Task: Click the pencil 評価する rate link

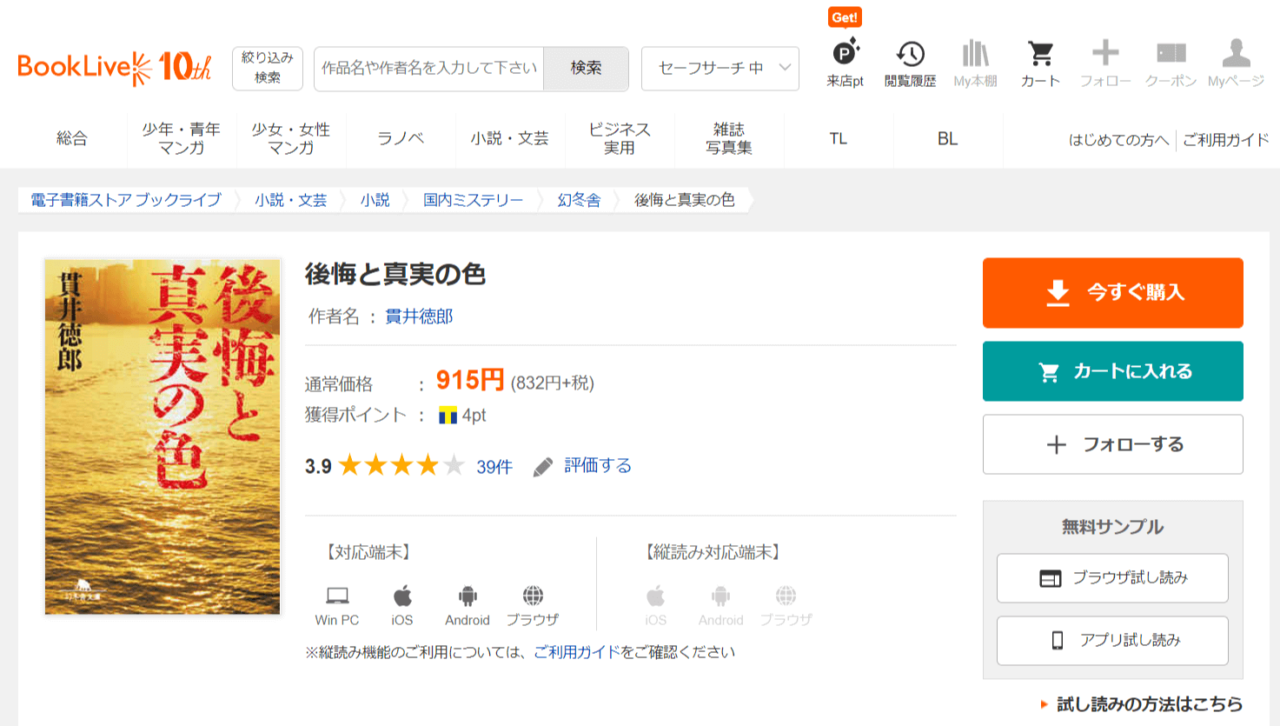Action: coord(583,466)
